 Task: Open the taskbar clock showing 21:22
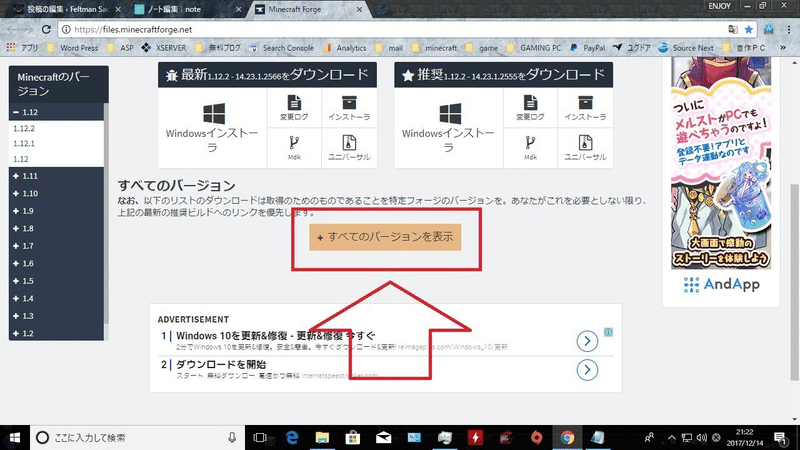click(x=744, y=438)
